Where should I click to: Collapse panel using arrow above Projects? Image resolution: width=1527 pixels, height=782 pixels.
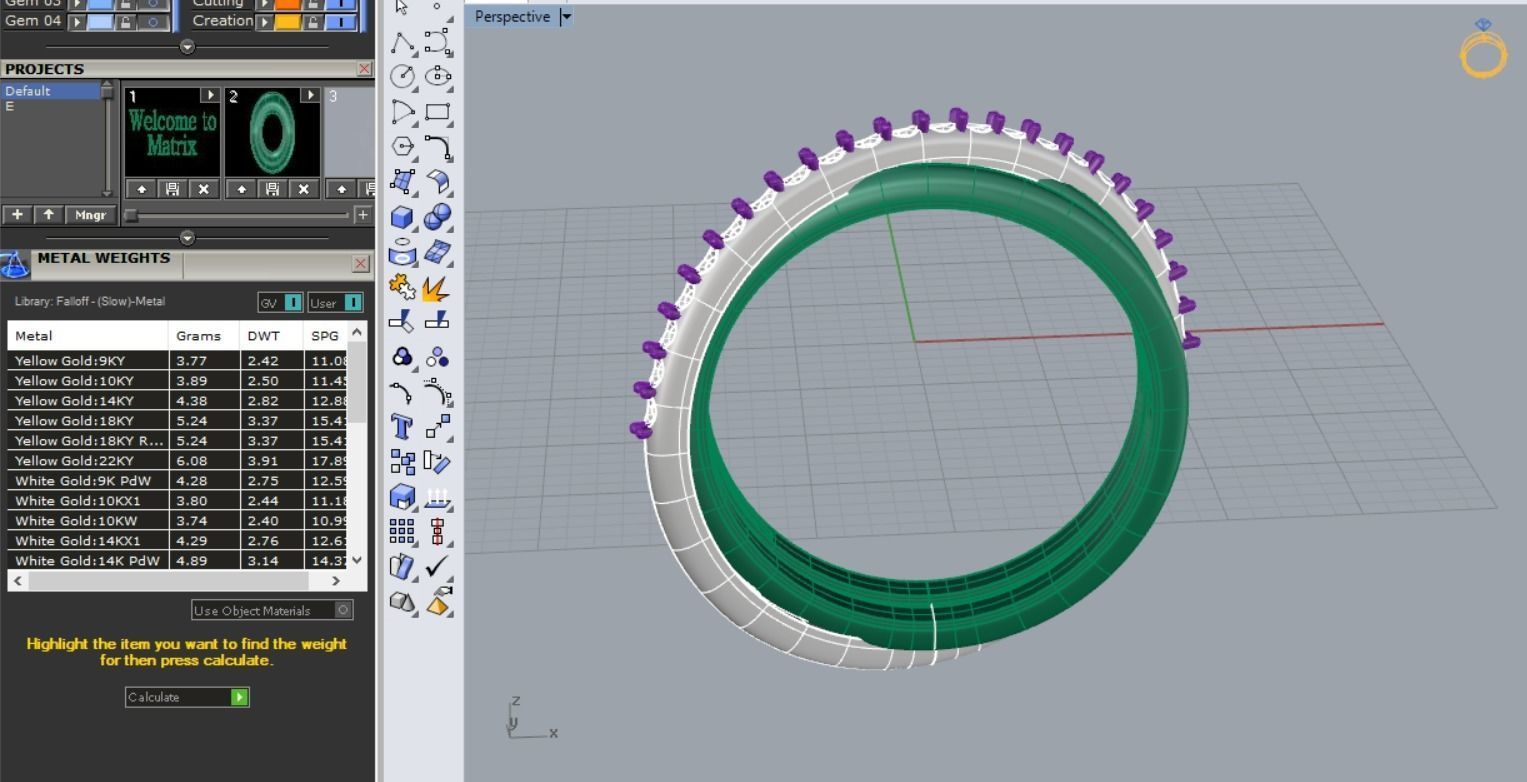[x=187, y=47]
